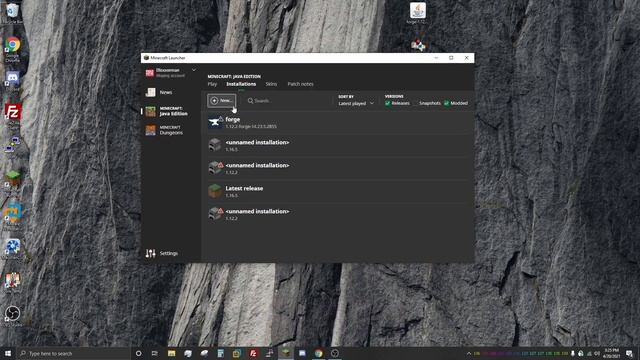The image size is (640, 360).
Task: Open Chrome from taskbar
Action: click(318, 353)
